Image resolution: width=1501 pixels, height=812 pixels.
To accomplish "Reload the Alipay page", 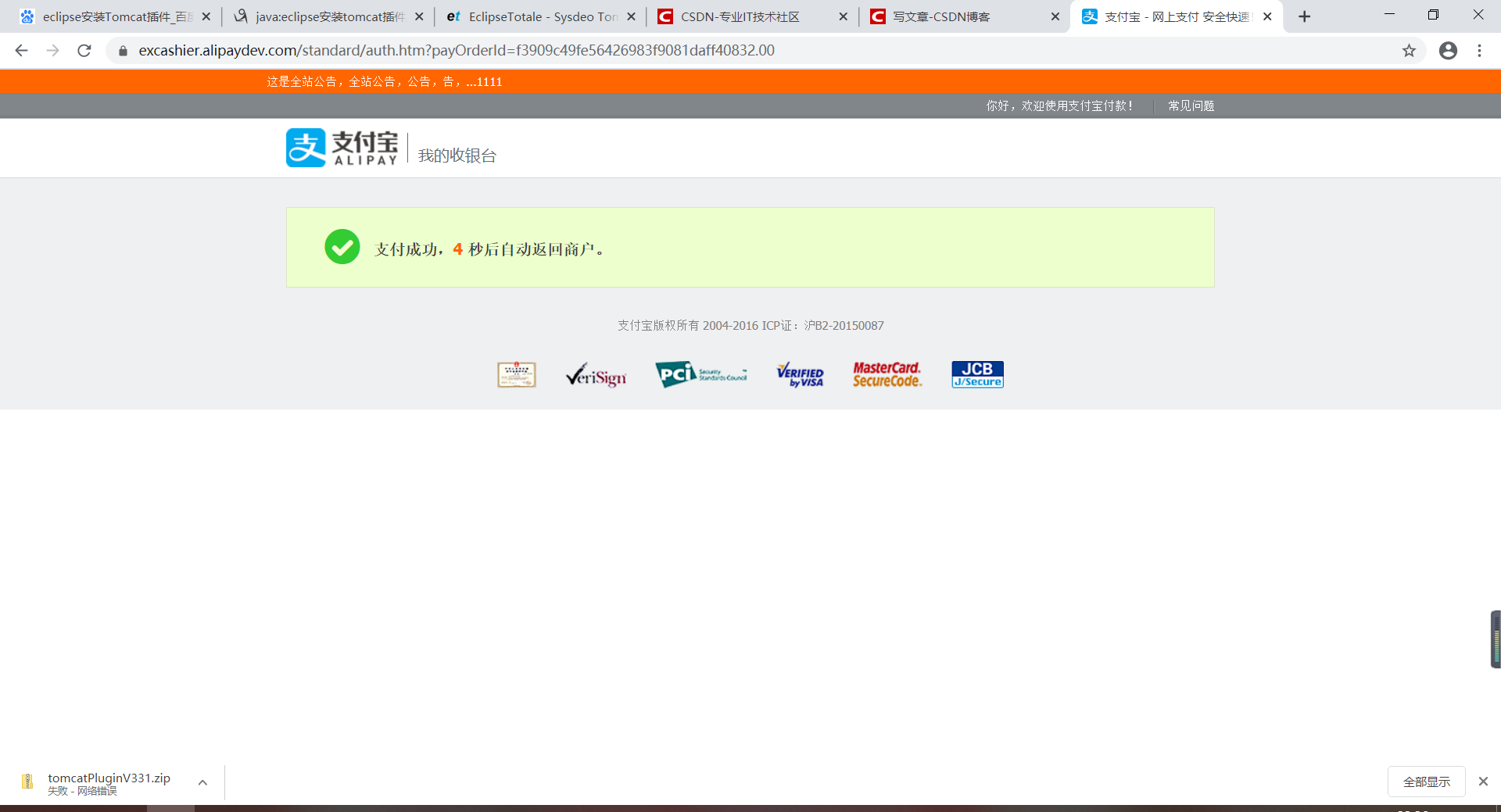I will [x=84, y=51].
